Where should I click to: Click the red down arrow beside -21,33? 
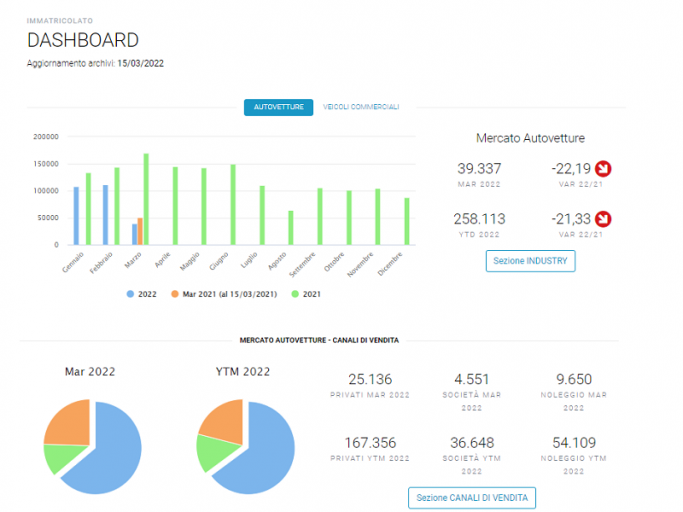click(603, 219)
